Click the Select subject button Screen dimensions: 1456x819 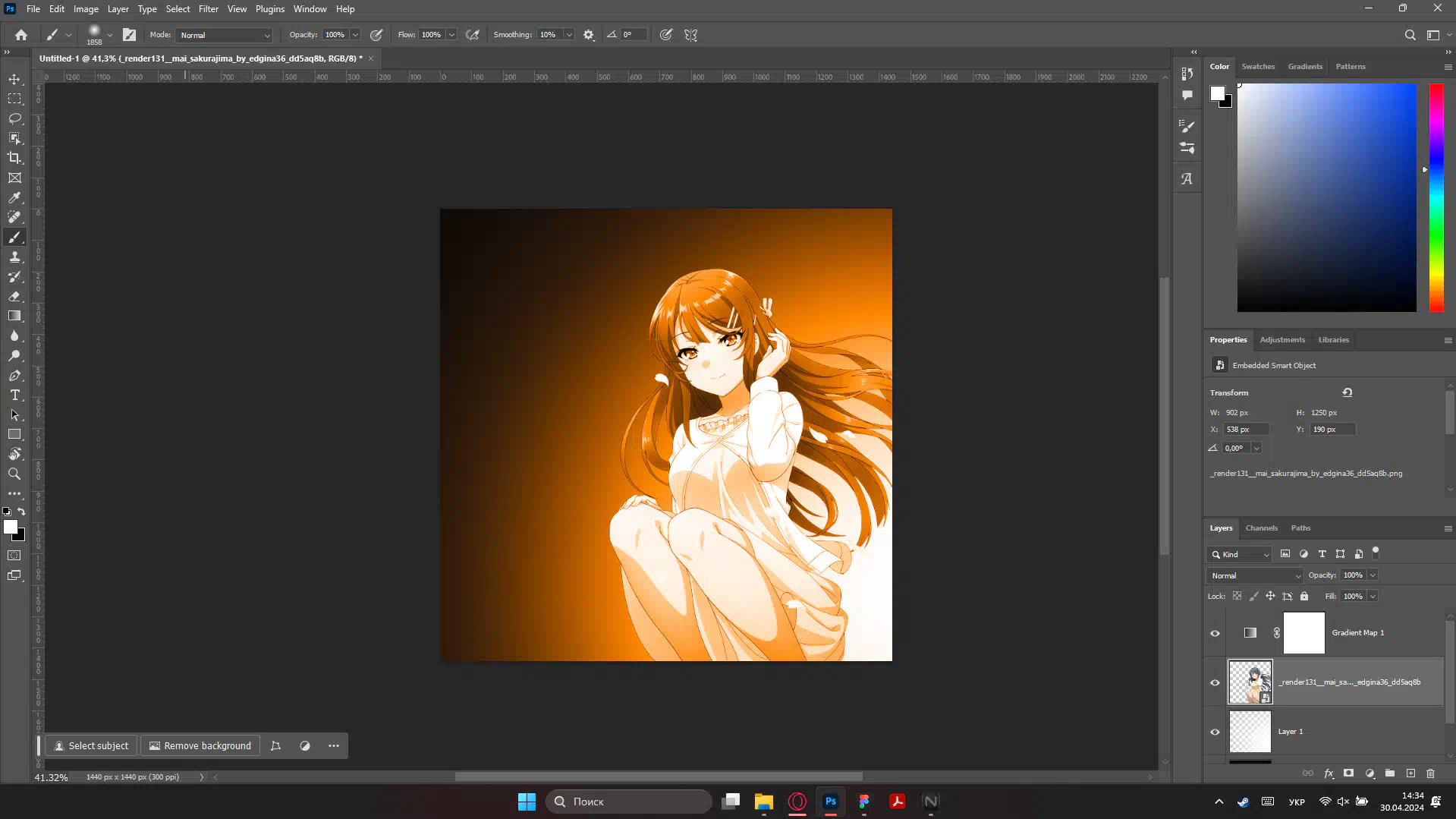coord(91,746)
